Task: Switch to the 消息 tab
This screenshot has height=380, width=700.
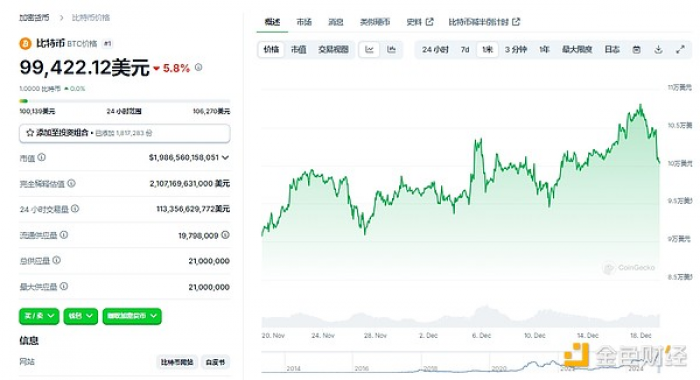Action: (x=336, y=22)
